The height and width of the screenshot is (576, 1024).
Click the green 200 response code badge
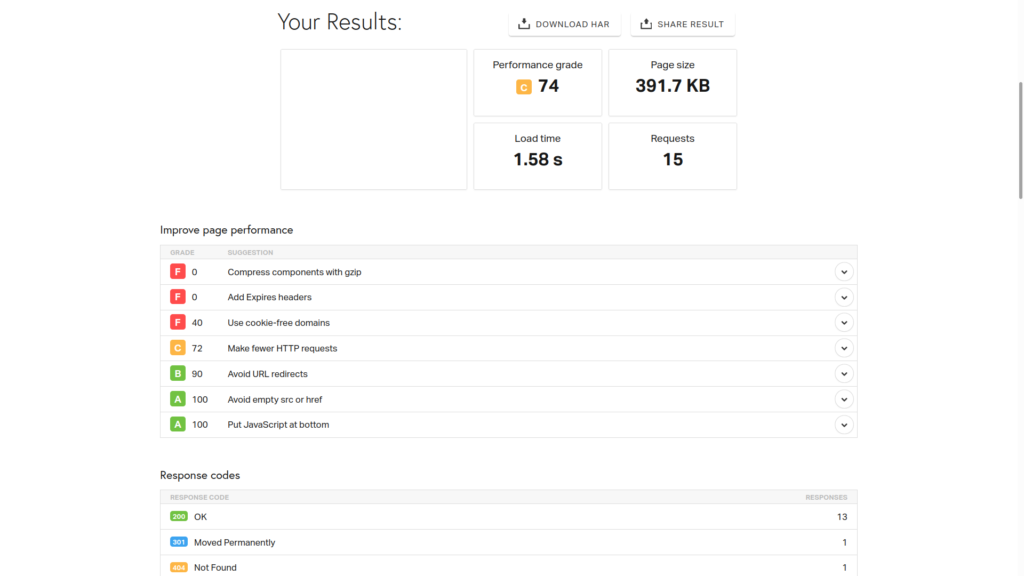click(179, 517)
